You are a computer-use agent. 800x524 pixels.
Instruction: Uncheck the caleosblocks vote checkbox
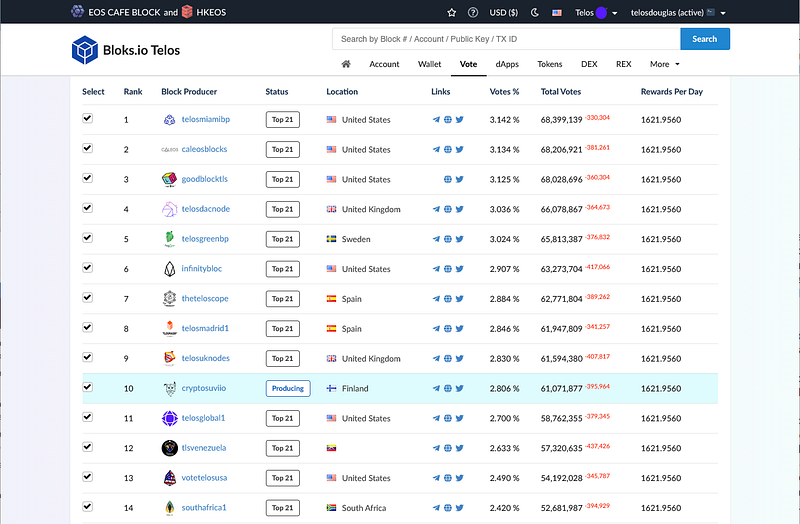click(88, 148)
